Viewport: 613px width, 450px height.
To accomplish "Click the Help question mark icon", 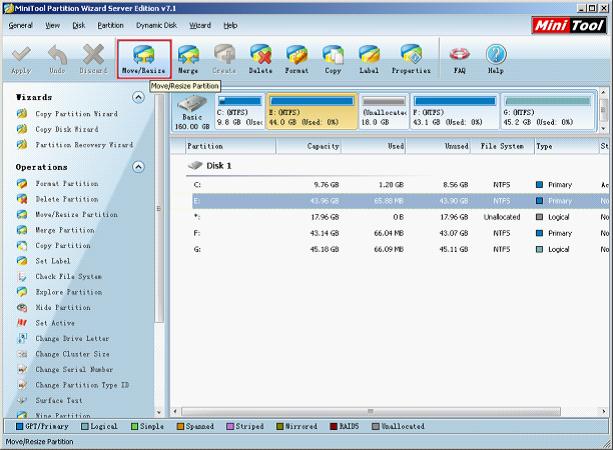I will point(496,59).
